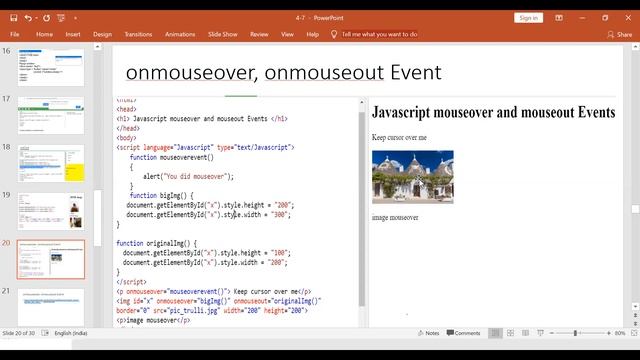Open the Help tab

click(313, 34)
